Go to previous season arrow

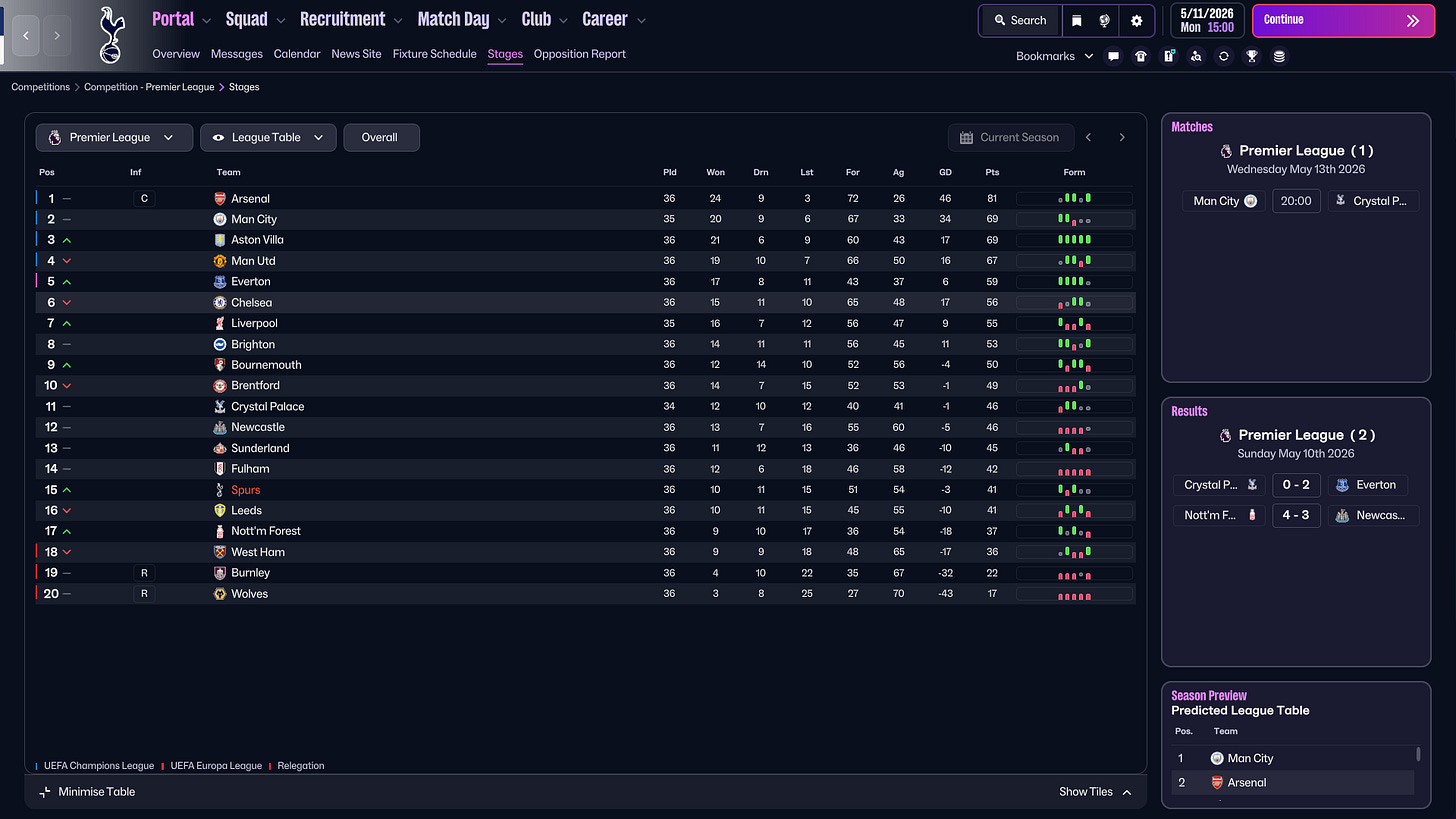(x=1089, y=138)
